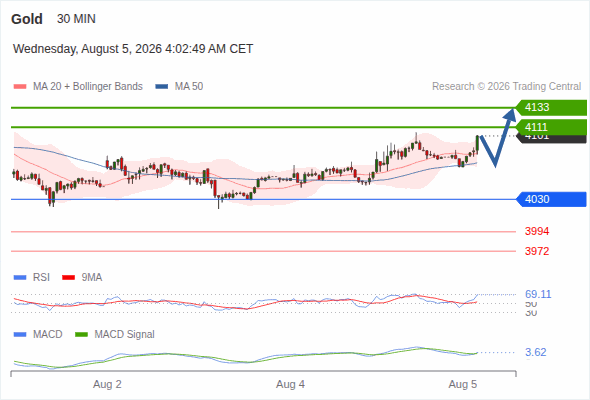The width and height of the screenshot is (590, 400).
Task: Click the MACD value 3.62
Action: point(535,353)
